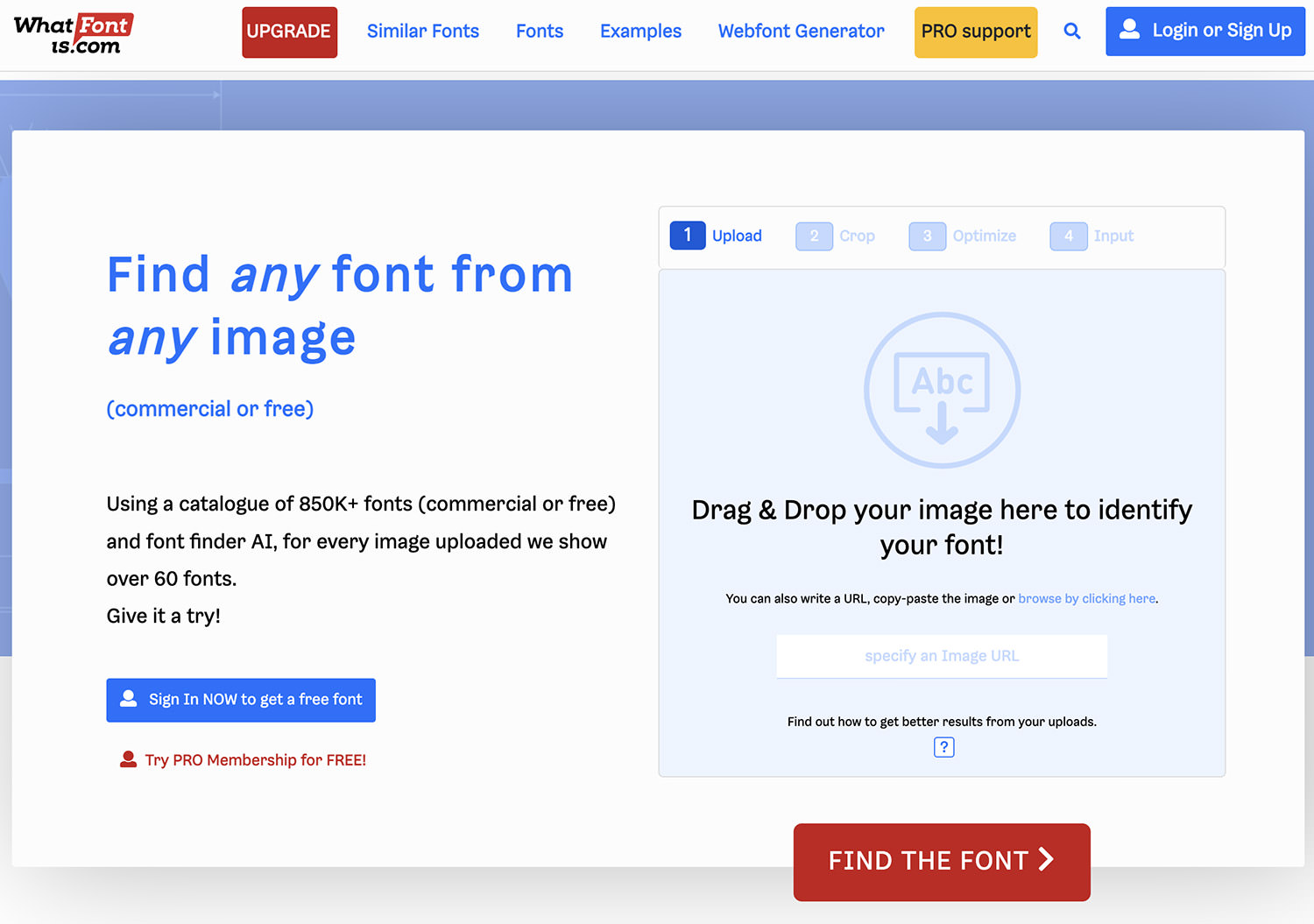Open Similar Fonts menu item
The height and width of the screenshot is (924, 1314).
coord(423,32)
